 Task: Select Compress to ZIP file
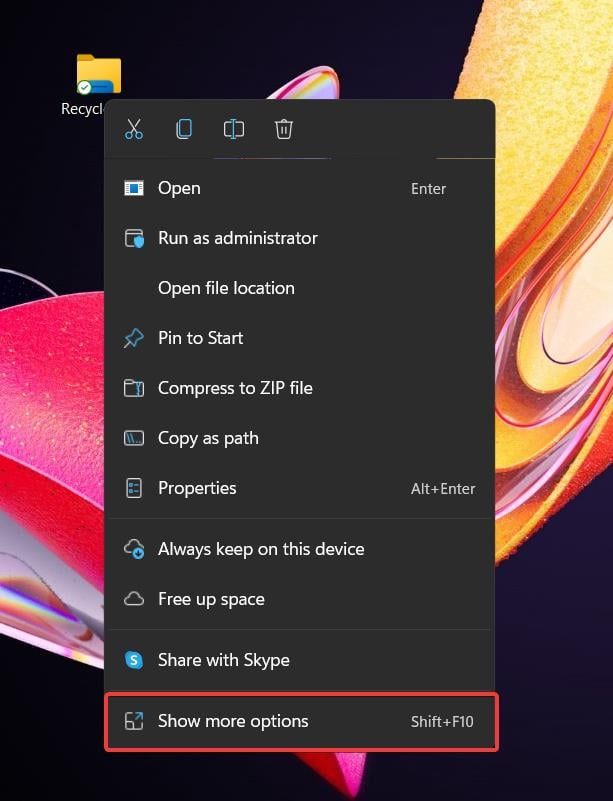tap(300, 388)
